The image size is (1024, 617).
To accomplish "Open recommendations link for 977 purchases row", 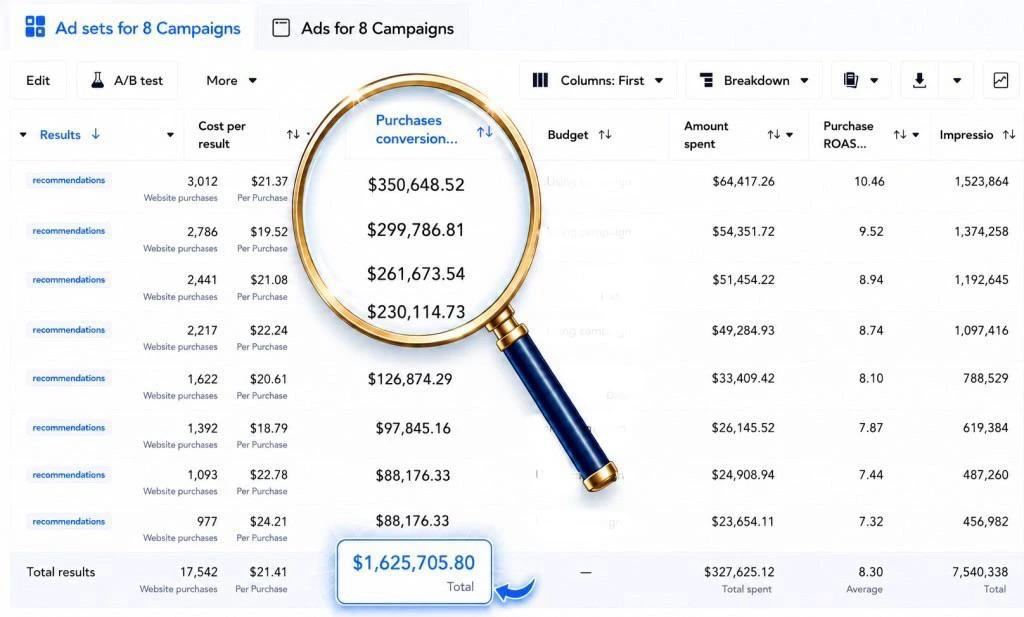I will [x=69, y=521].
